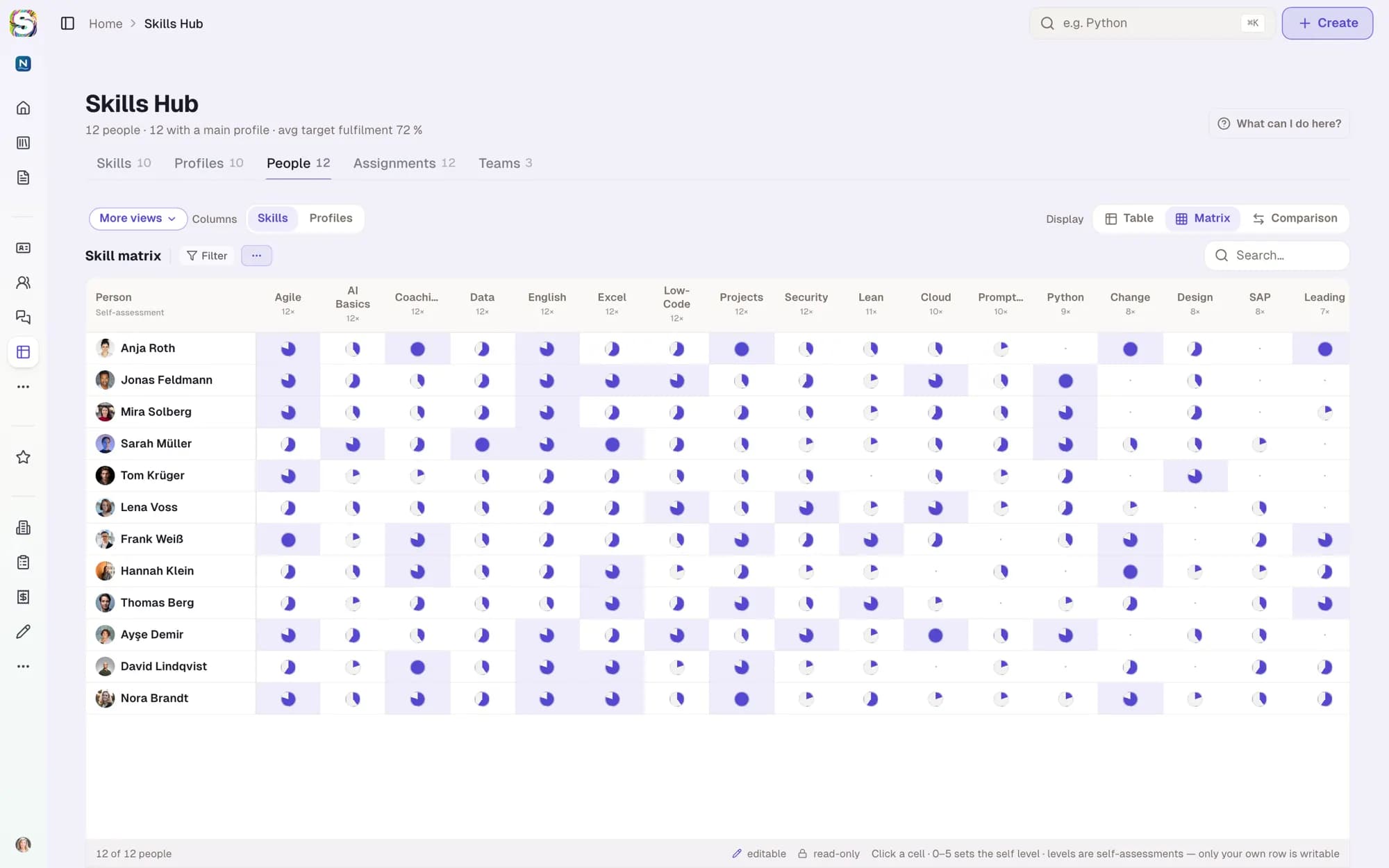Screen dimensions: 1389x868
Task: Expand the More views dropdown
Action: click(x=138, y=219)
